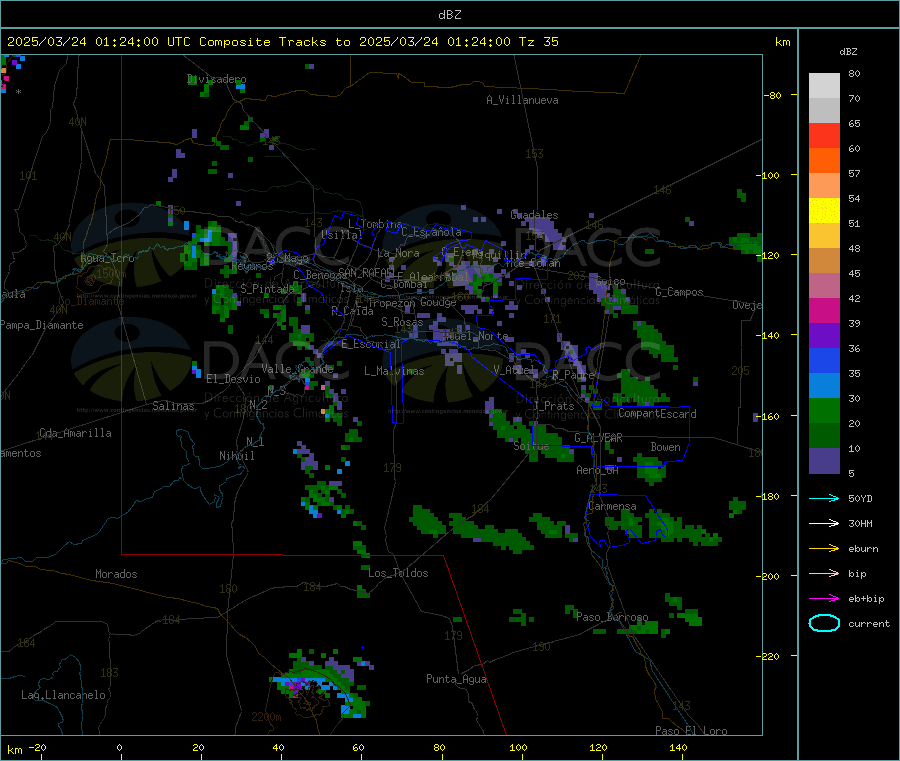Click the Paso_Barroso location label

click(612, 617)
